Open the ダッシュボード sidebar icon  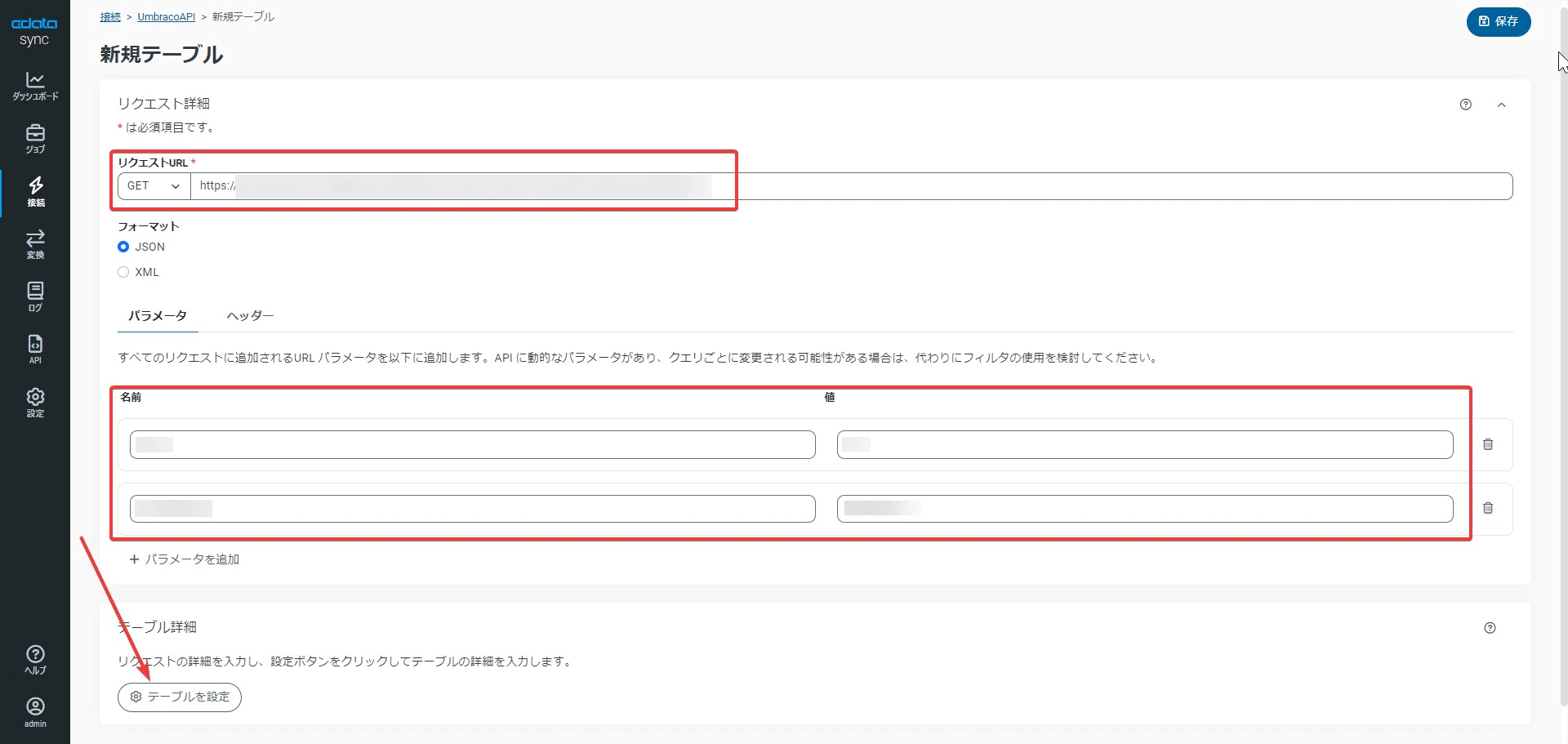tap(35, 86)
